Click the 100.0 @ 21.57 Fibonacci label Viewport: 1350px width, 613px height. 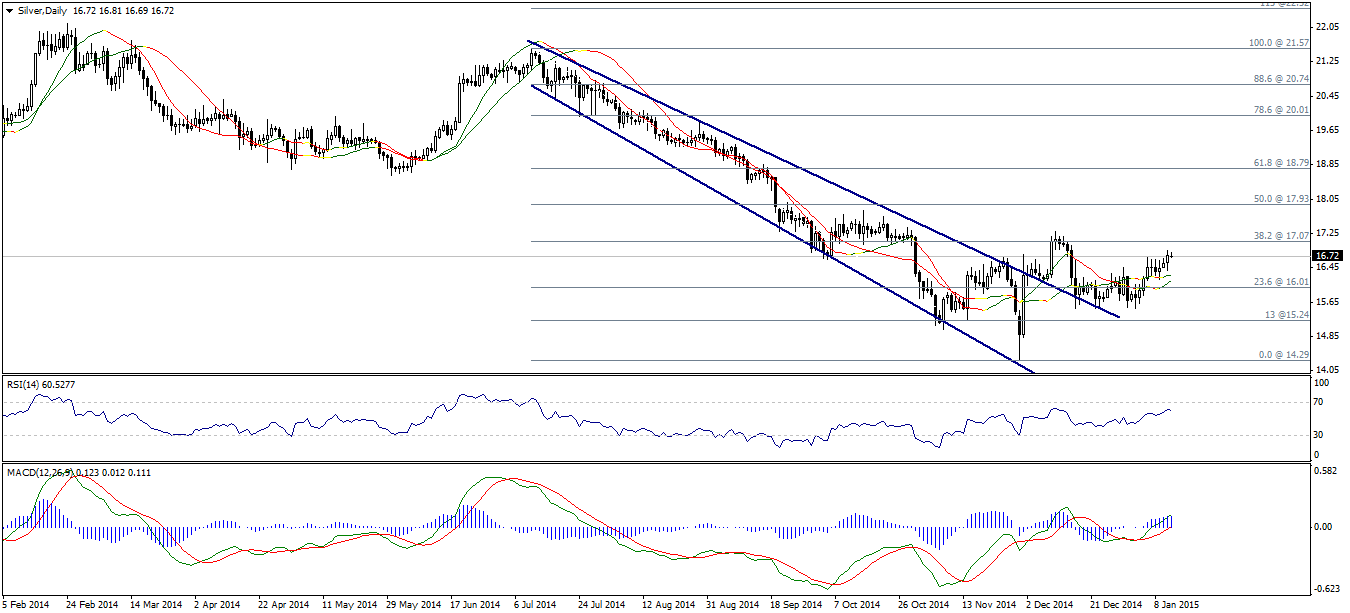(x=1279, y=43)
